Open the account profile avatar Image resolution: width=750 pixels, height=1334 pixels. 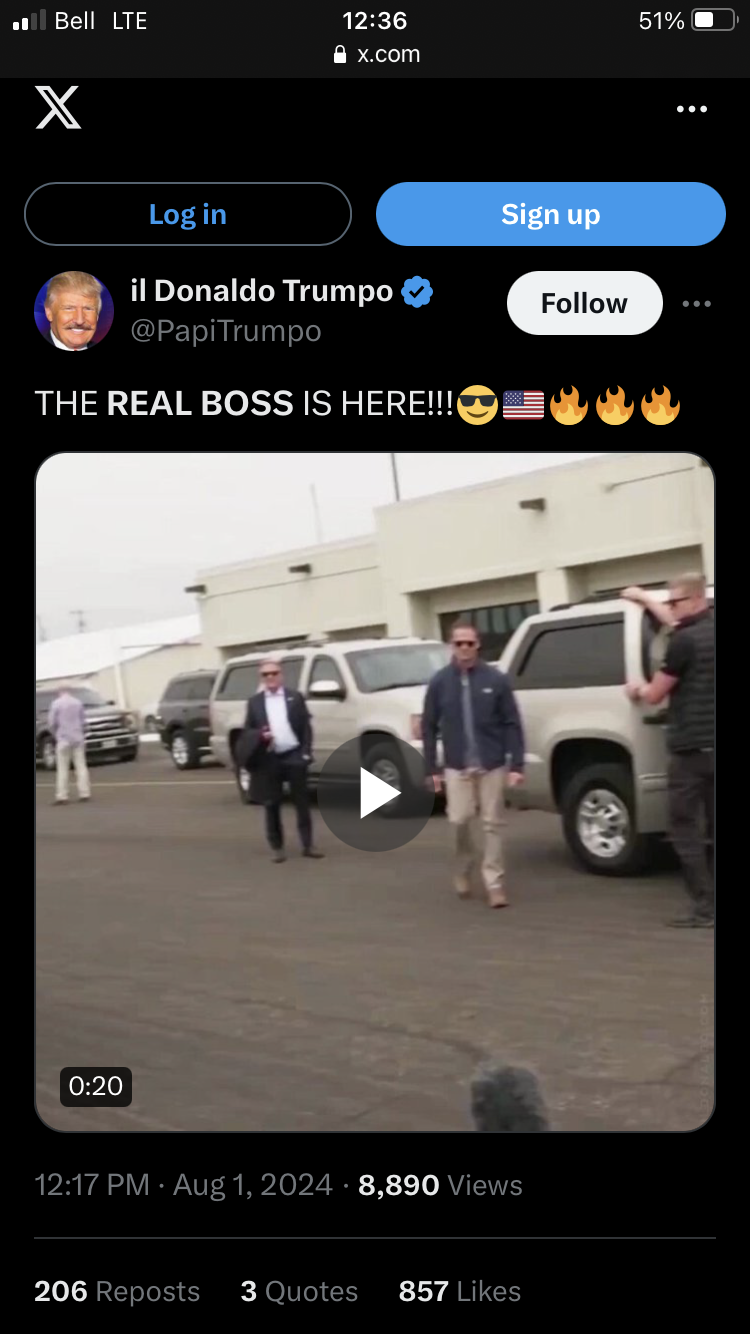pyautogui.click(x=74, y=311)
